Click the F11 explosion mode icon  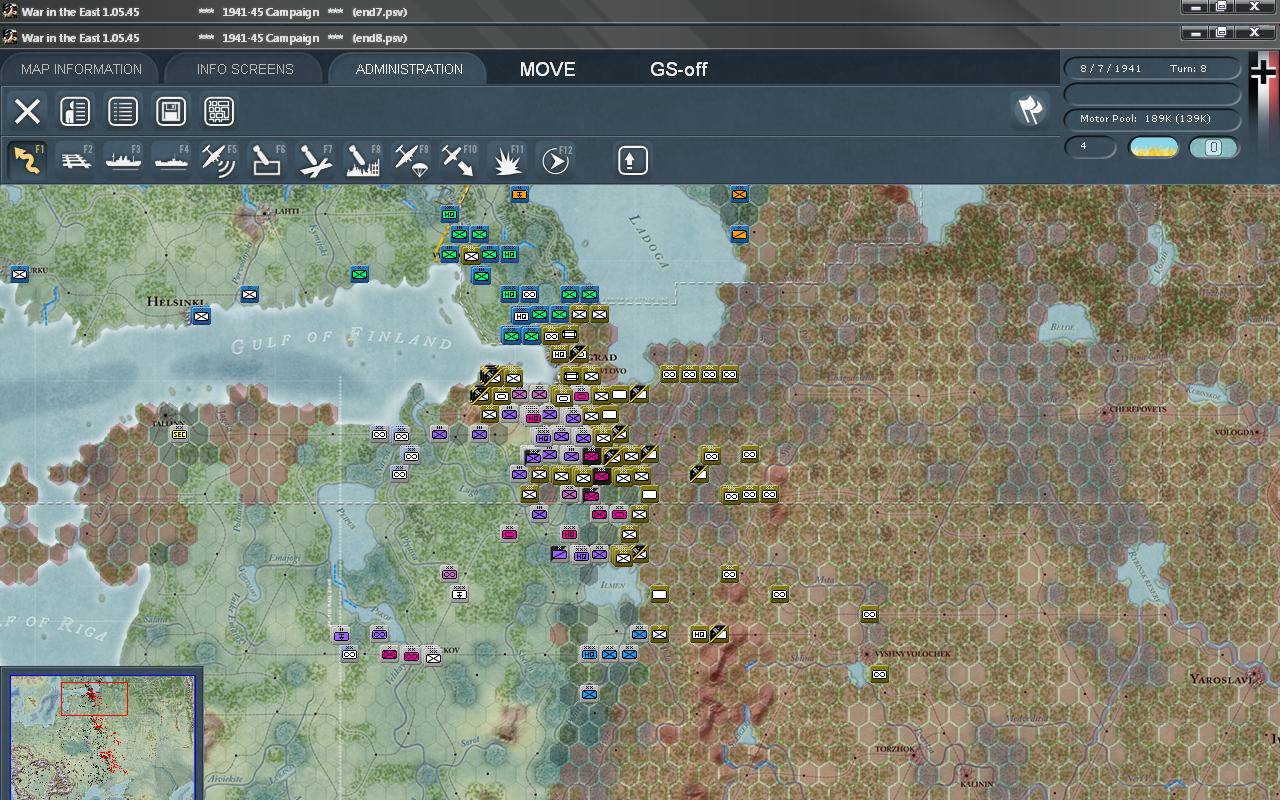click(x=508, y=160)
